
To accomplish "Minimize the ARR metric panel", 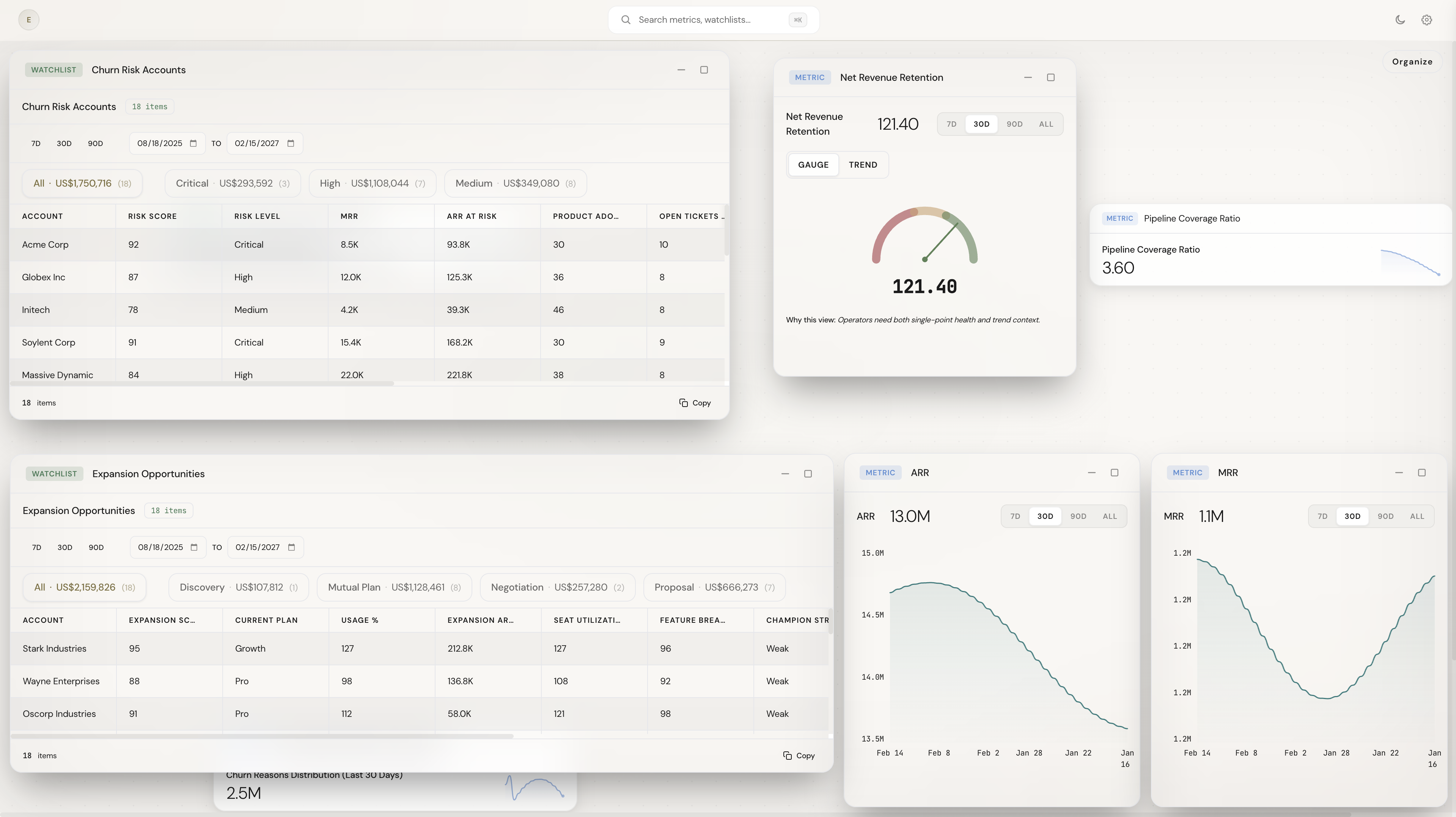I will pos(1091,472).
